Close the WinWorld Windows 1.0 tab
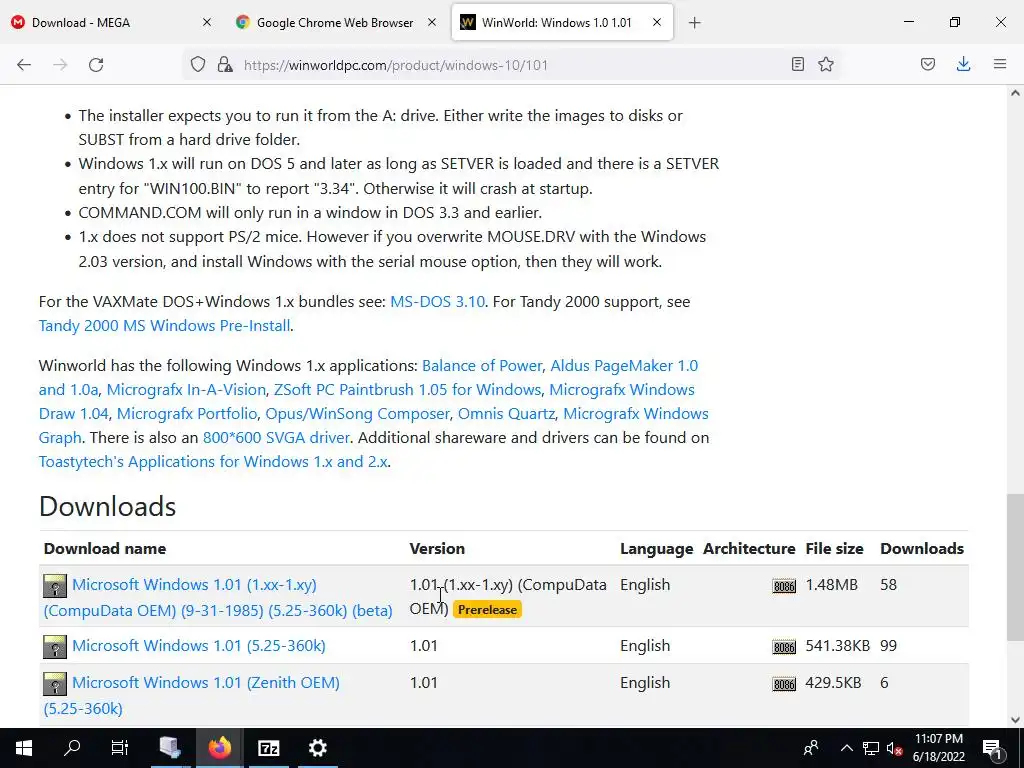This screenshot has height=768, width=1024. (657, 22)
